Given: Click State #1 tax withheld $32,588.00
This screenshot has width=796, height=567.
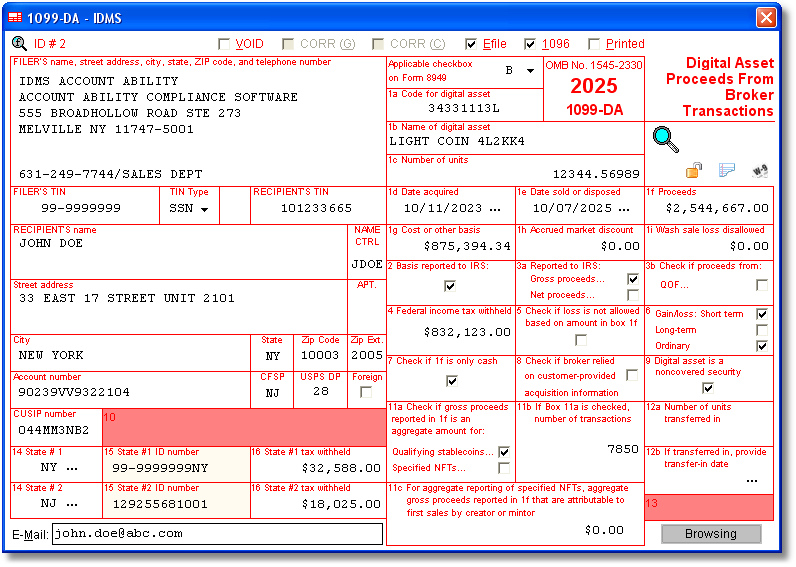Looking at the screenshot, I should pos(318,468).
